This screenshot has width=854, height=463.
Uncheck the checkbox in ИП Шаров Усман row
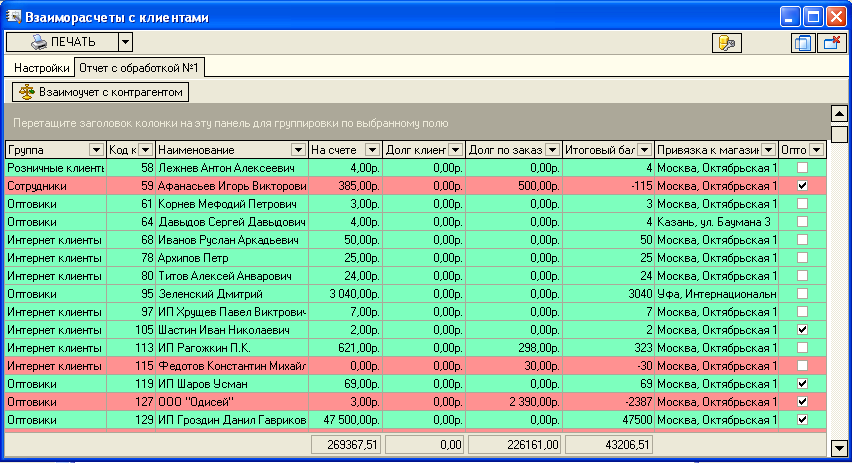click(802, 383)
